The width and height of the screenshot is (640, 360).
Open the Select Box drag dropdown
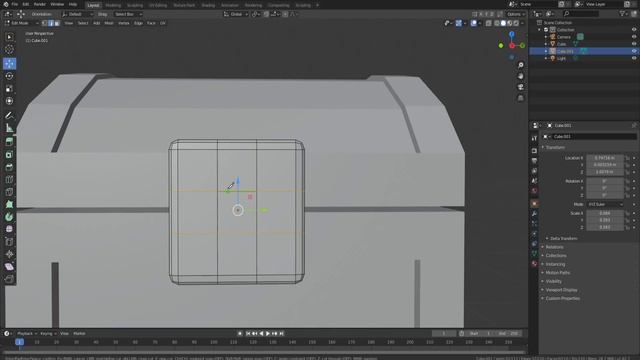(128, 14)
